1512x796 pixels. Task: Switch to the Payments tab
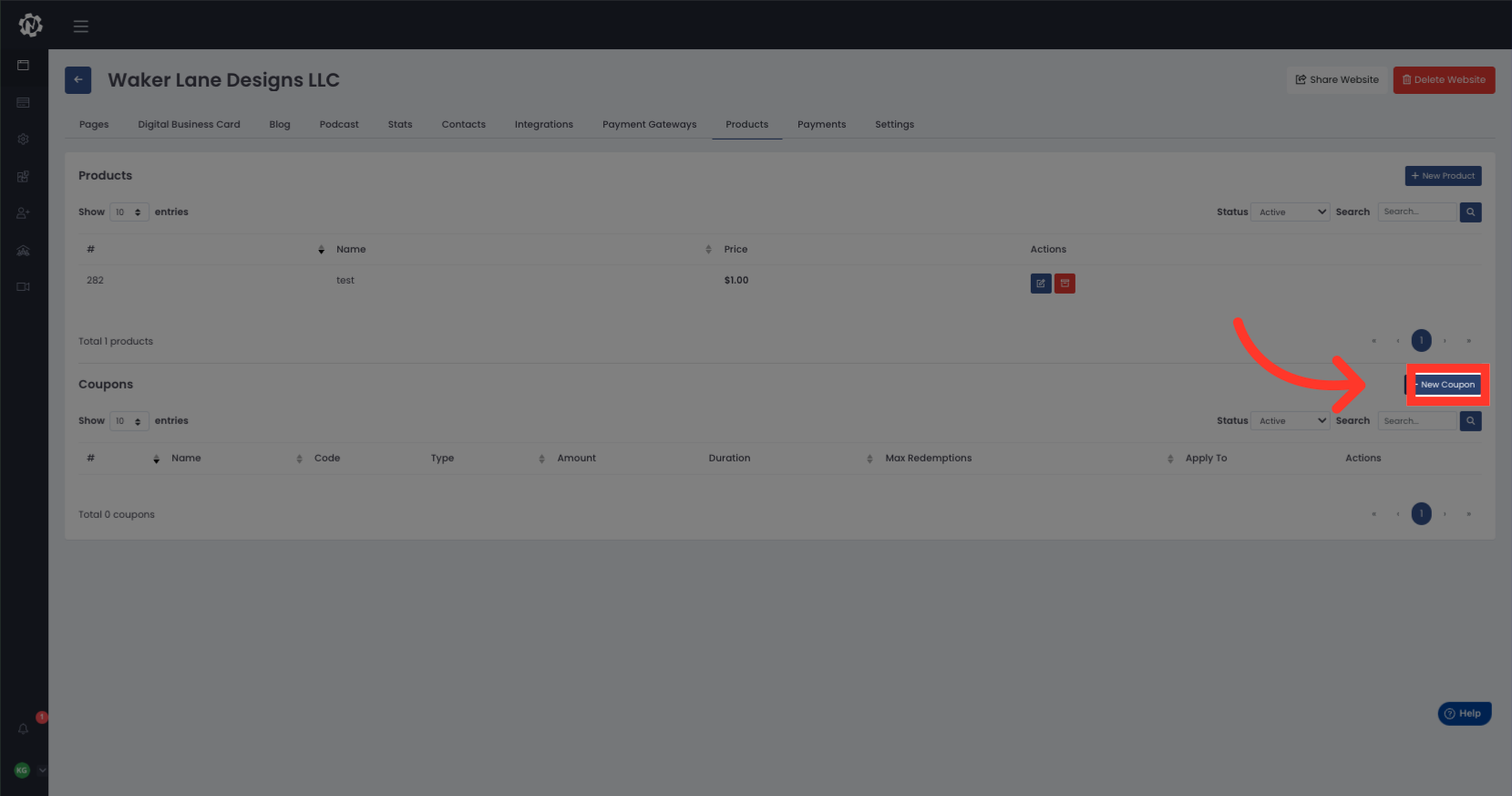(822, 125)
